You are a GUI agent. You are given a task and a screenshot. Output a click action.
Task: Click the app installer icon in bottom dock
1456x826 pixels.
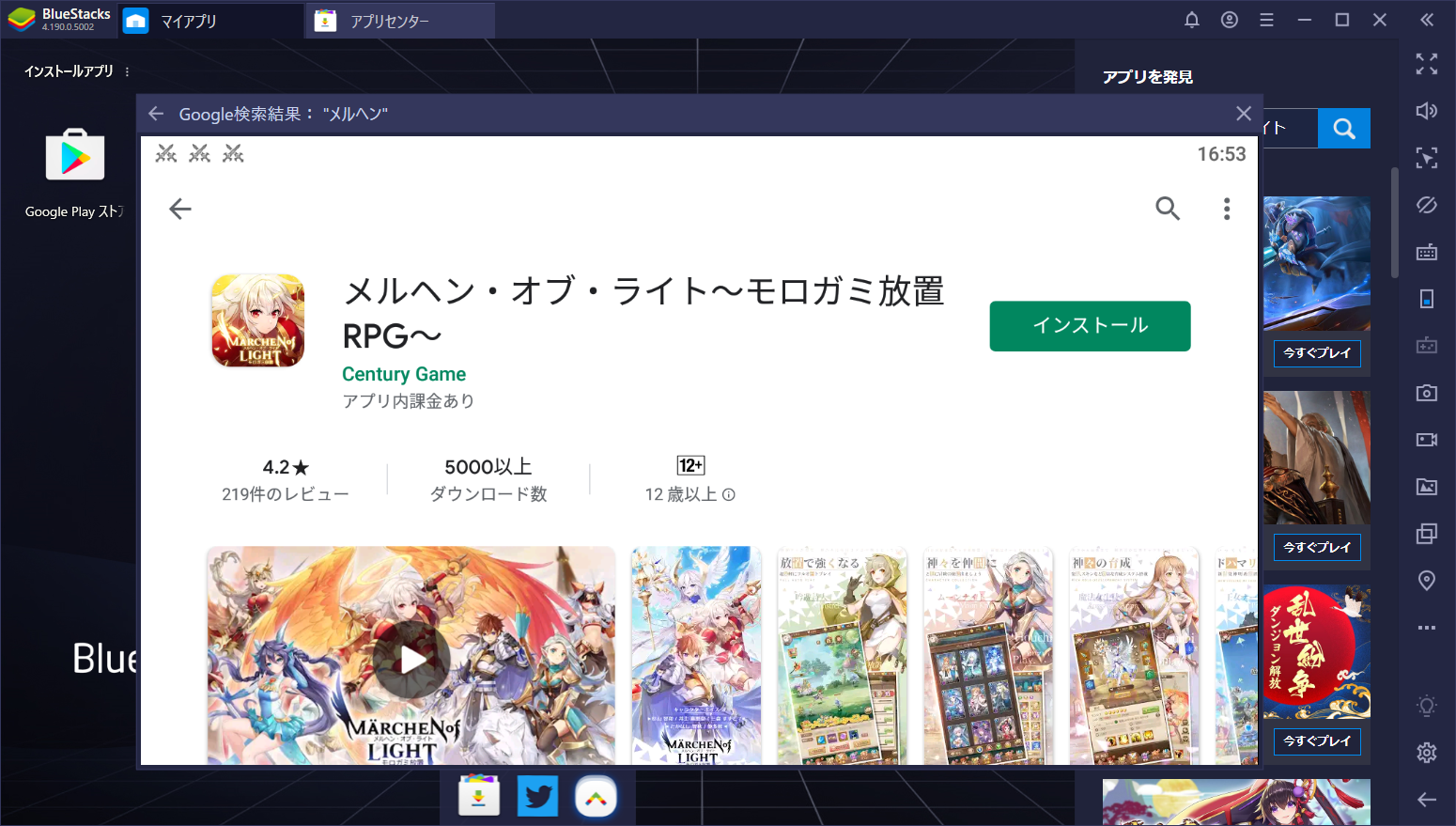[479, 797]
